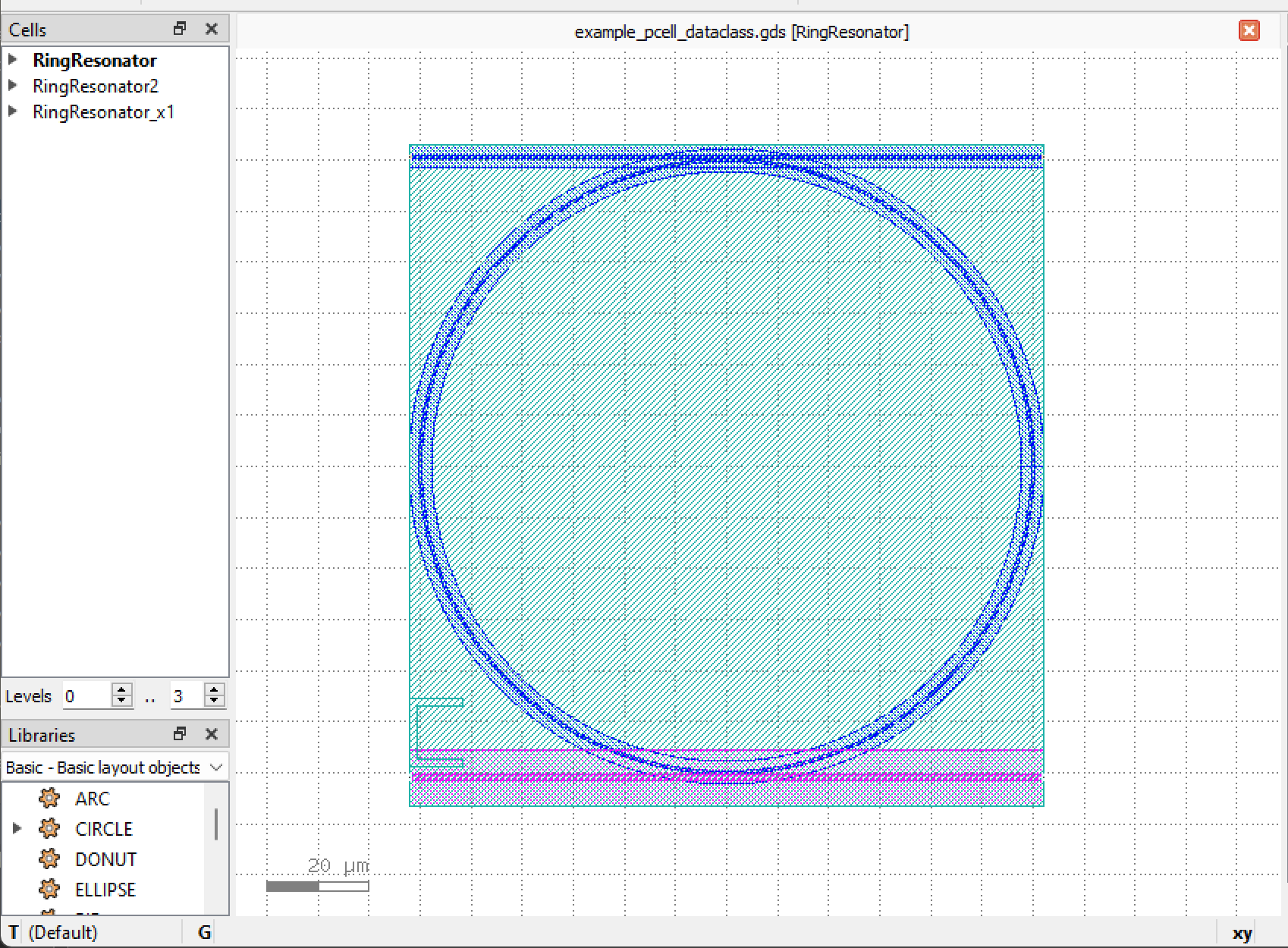
Task: Expand the CIRCLE library item
Action: point(17,828)
